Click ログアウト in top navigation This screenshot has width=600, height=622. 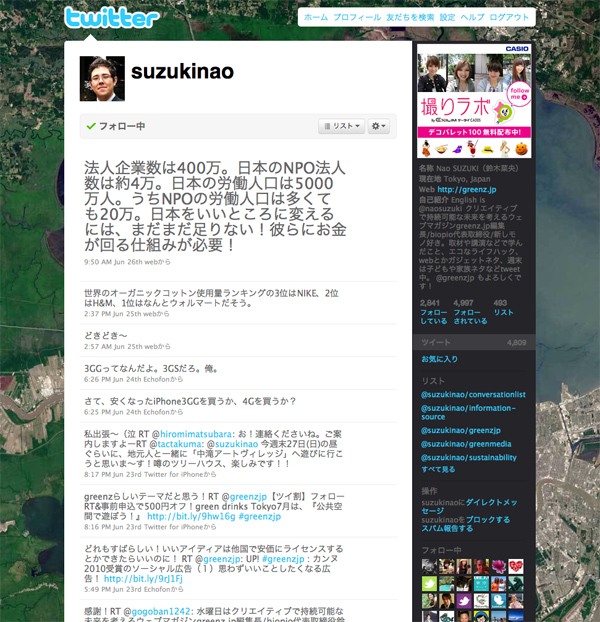click(509, 17)
